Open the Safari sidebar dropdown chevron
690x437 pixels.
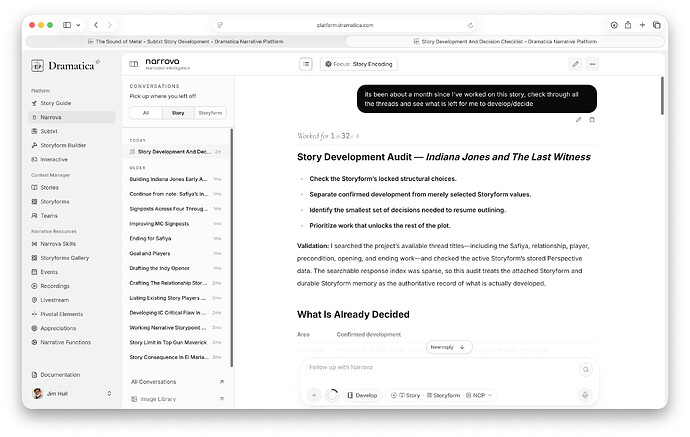78,25
